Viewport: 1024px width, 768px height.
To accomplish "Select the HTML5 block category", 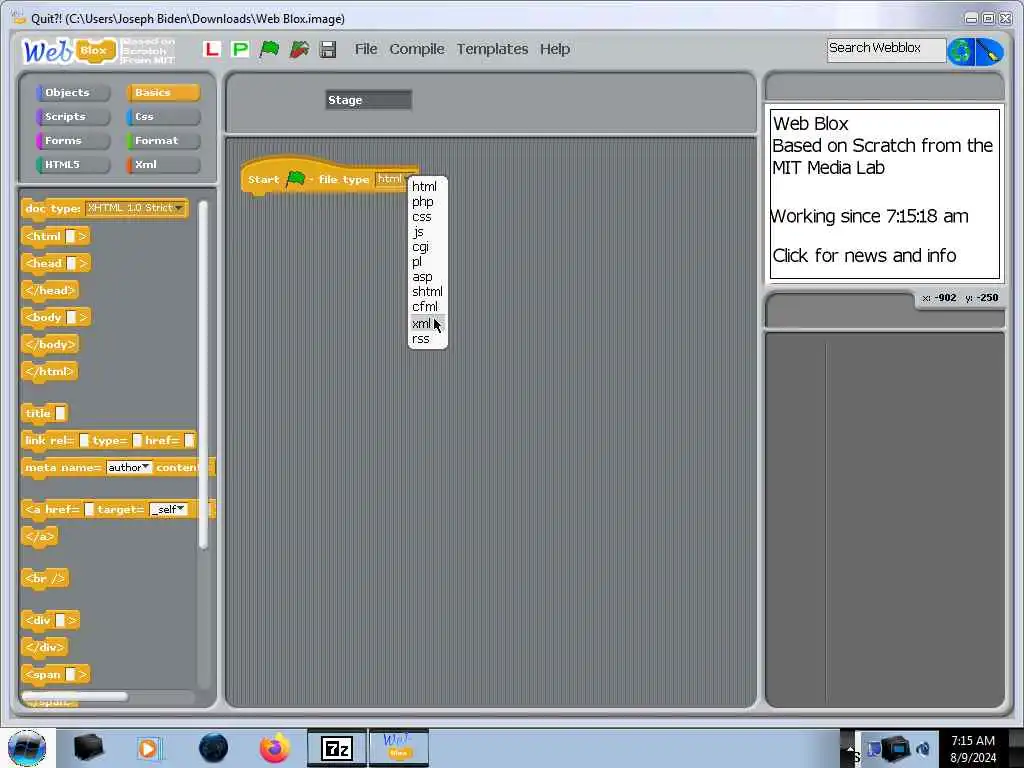I will pos(72,165).
